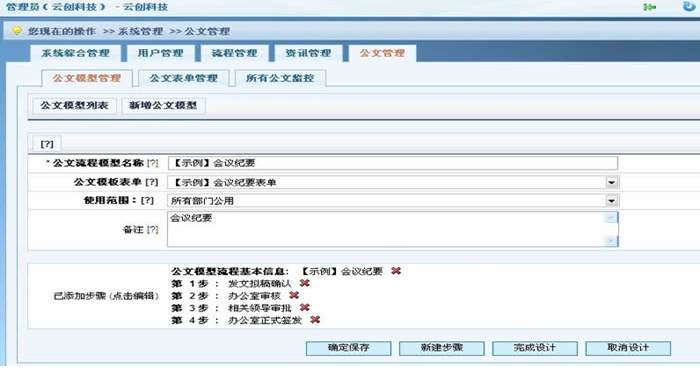Click the standalone [?] help tab
Viewport: 700px width, 368px height.
coord(47,144)
